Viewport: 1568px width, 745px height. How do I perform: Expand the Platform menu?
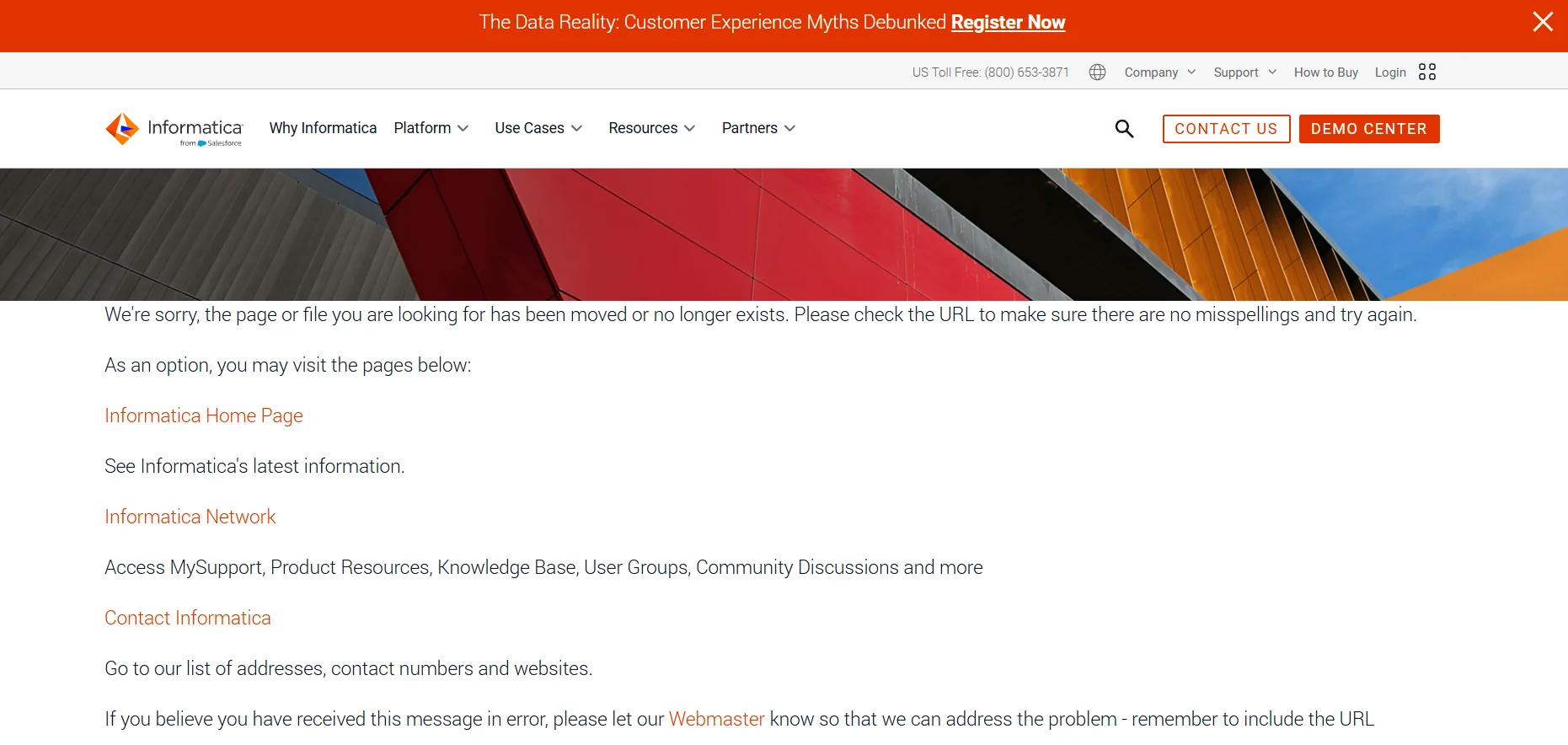pyautogui.click(x=431, y=128)
